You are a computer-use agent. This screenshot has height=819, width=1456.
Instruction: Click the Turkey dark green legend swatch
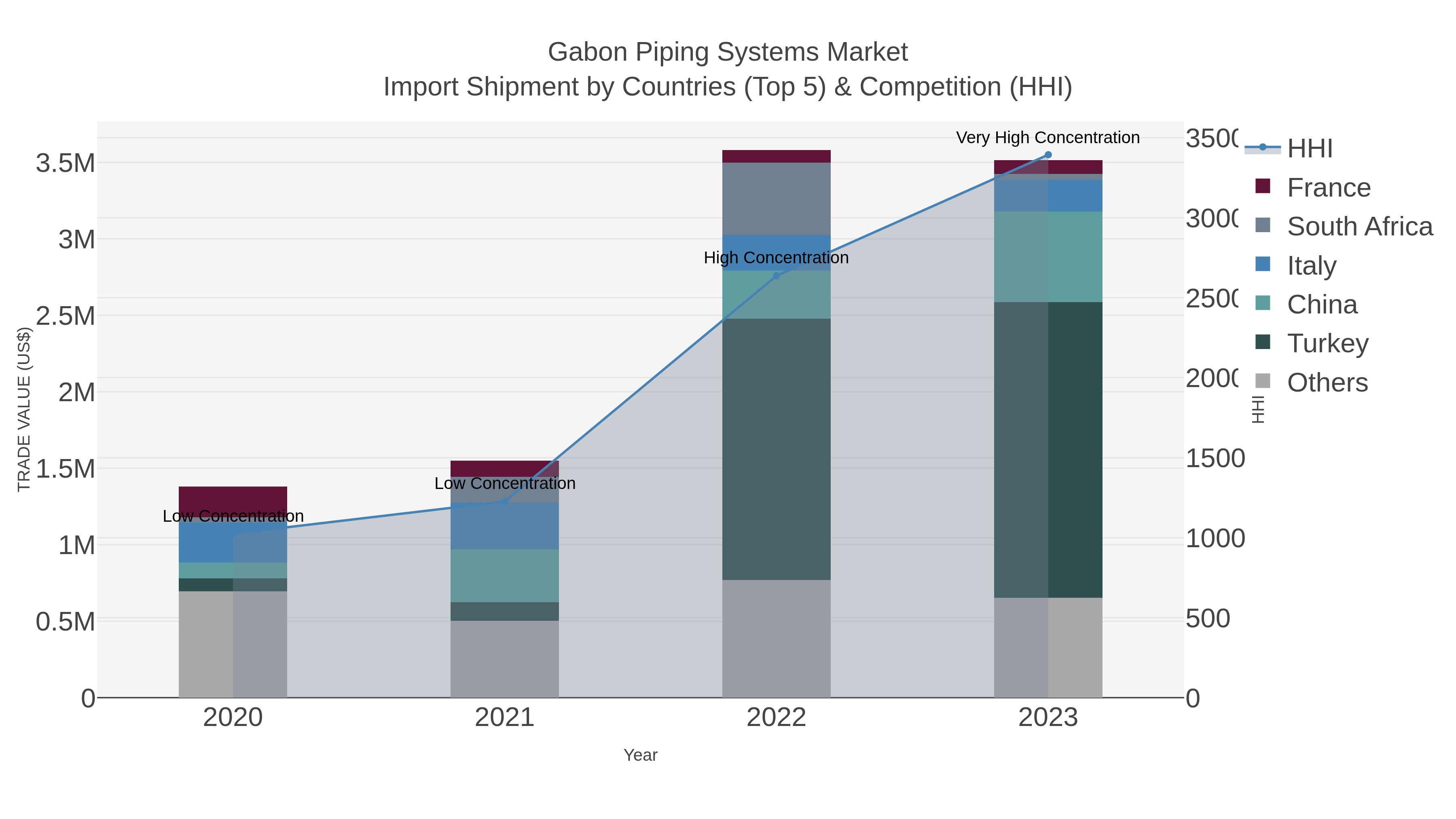tap(1263, 342)
